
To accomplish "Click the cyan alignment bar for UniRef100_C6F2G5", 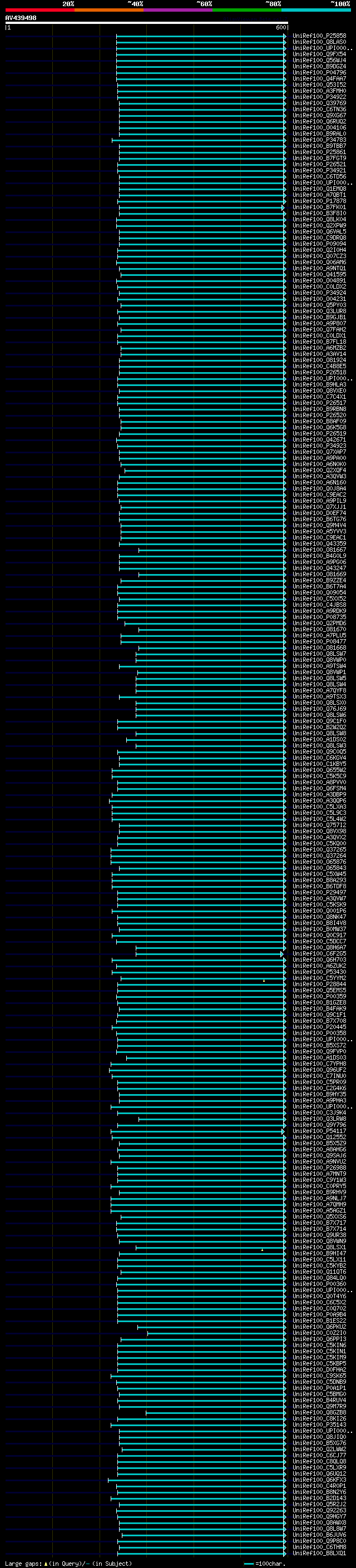I will click(x=210, y=954).
